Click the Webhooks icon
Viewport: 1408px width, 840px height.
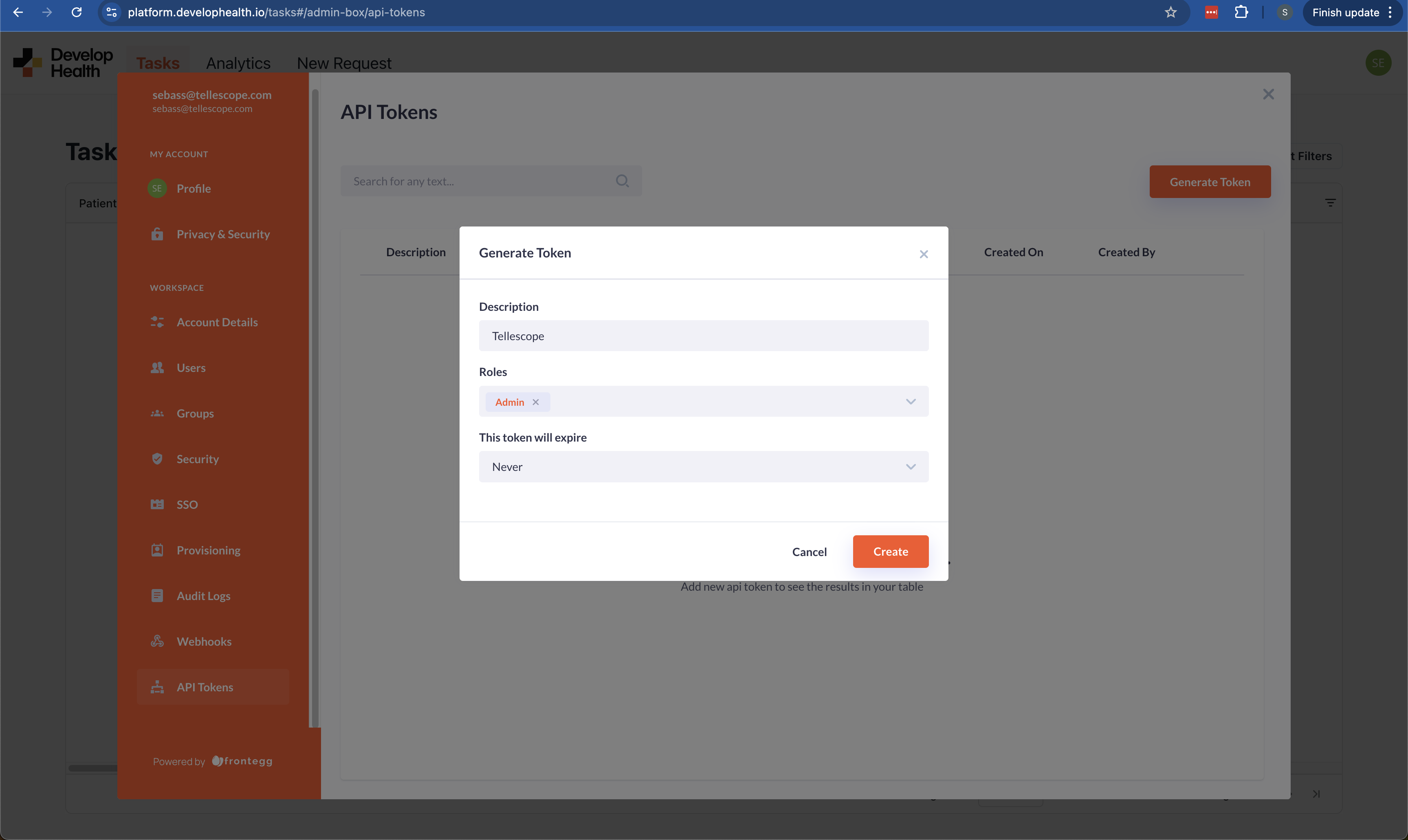click(x=157, y=641)
